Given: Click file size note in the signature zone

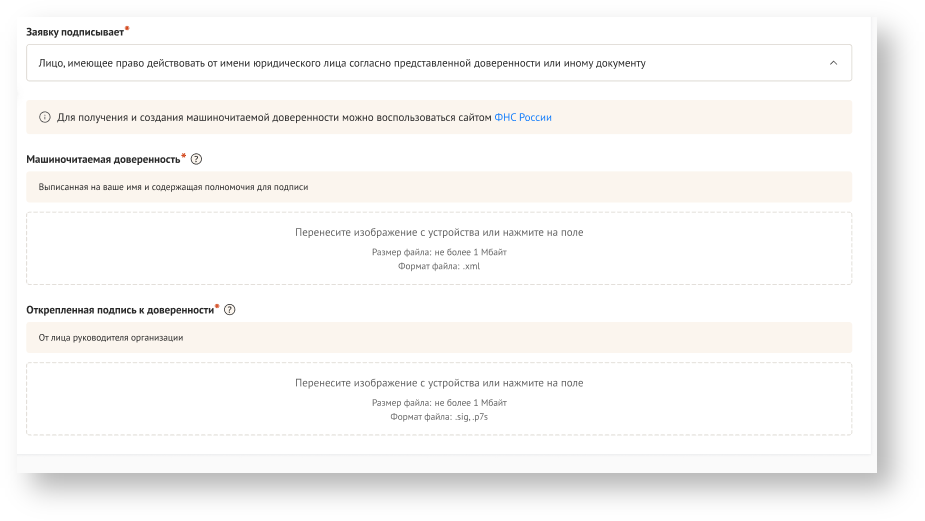Looking at the screenshot, I should (439, 403).
